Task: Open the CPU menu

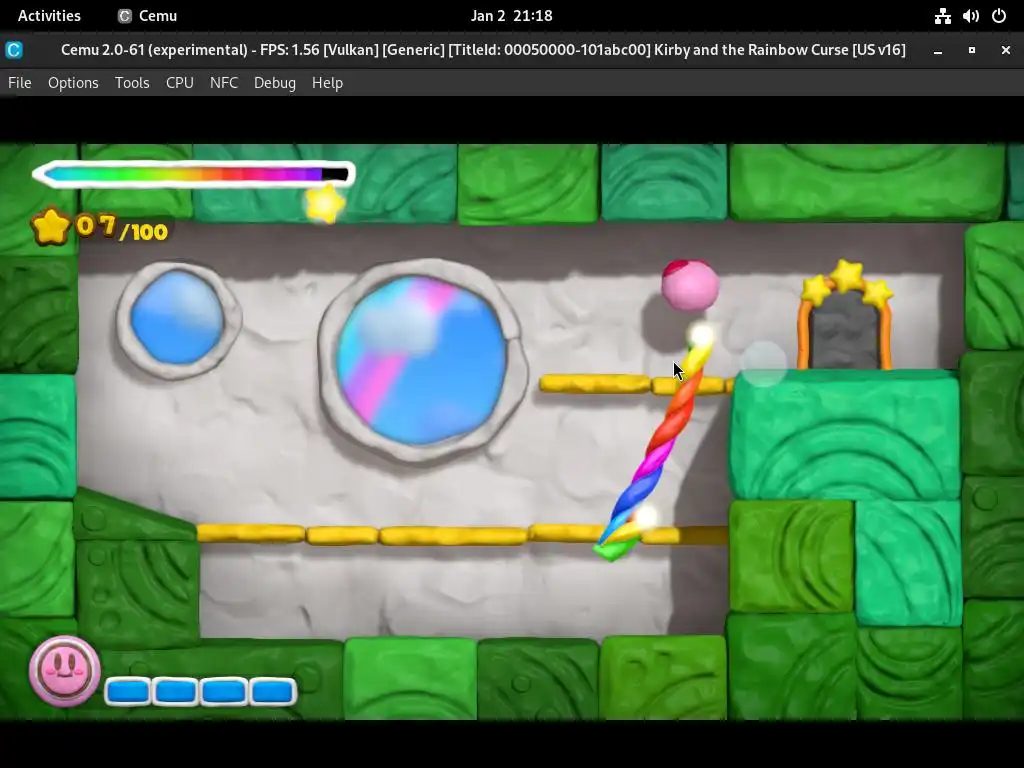Action: click(x=180, y=83)
